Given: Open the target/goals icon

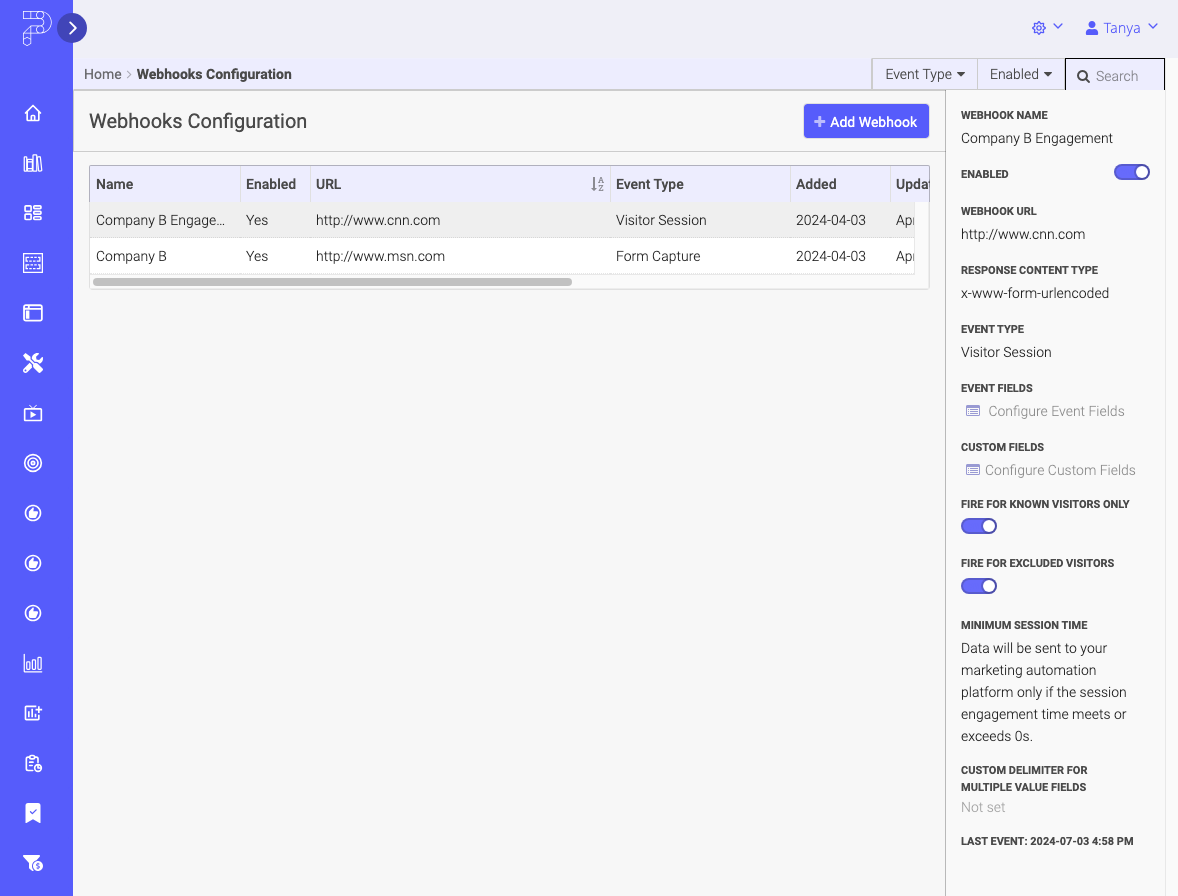Looking at the screenshot, I should click(33, 463).
